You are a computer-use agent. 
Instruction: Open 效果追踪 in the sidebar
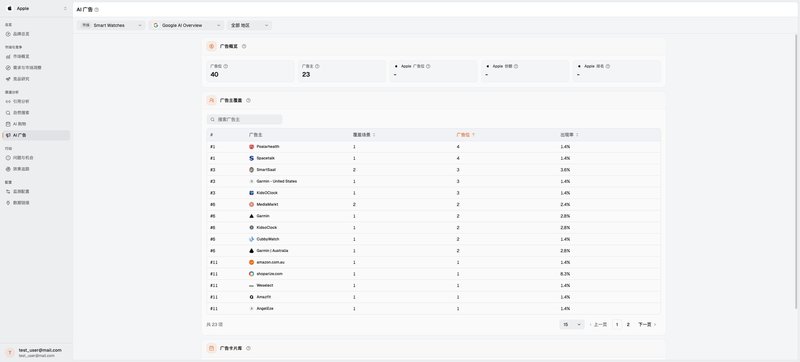(x=36, y=169)
